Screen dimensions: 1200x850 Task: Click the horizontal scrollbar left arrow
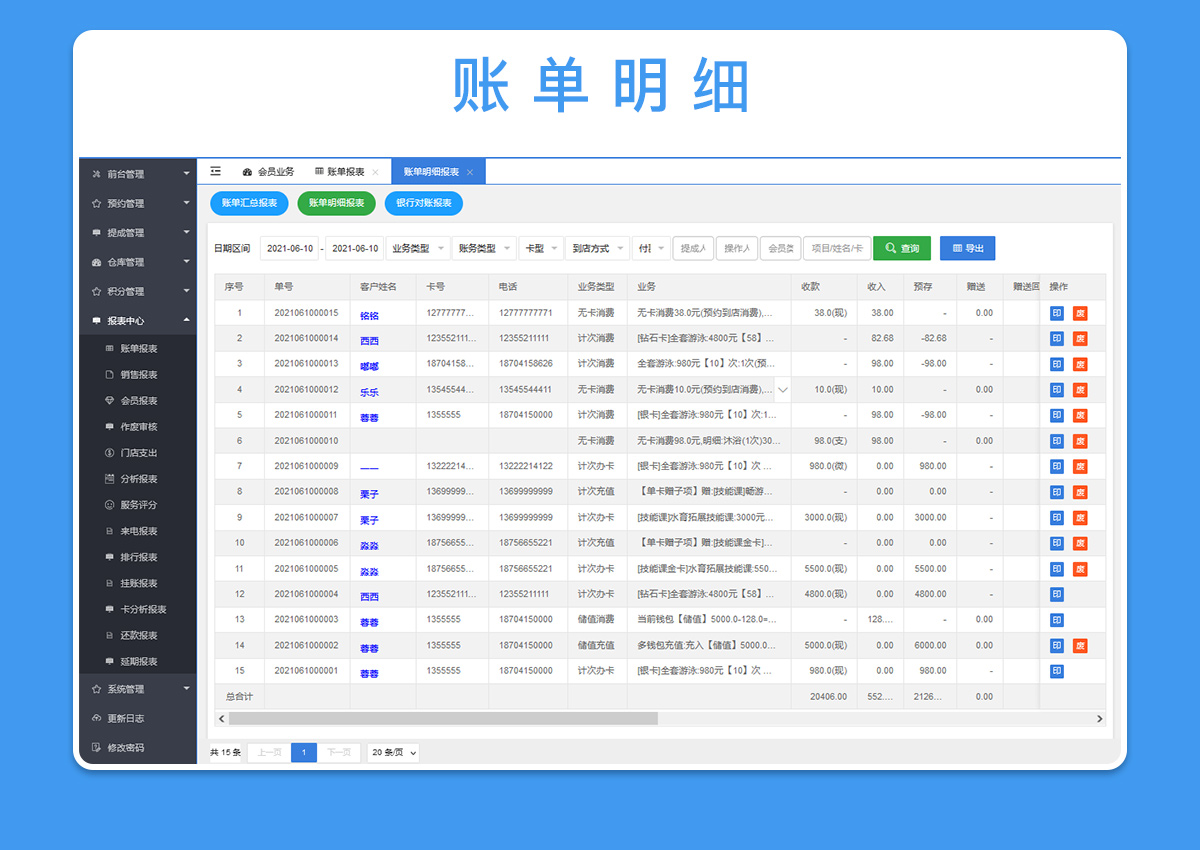[x=221, y=718]
